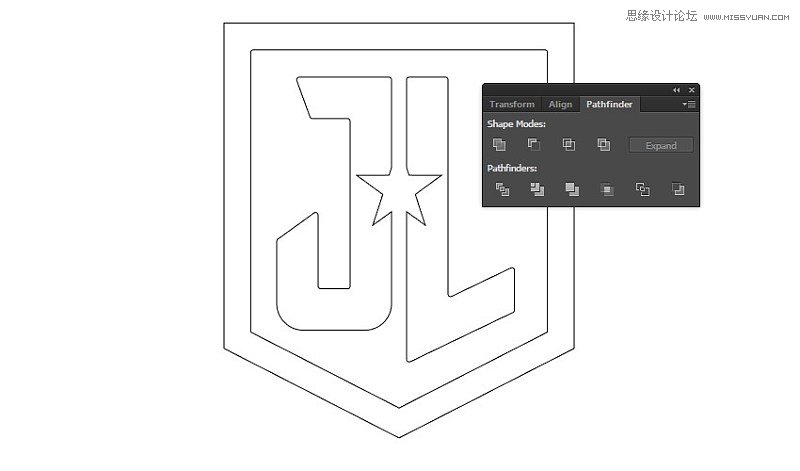This screenshot has width=800, height=471.
Task: Click the Unite shape mode icon
Action: pyautogui.click(x=499, y=145)
